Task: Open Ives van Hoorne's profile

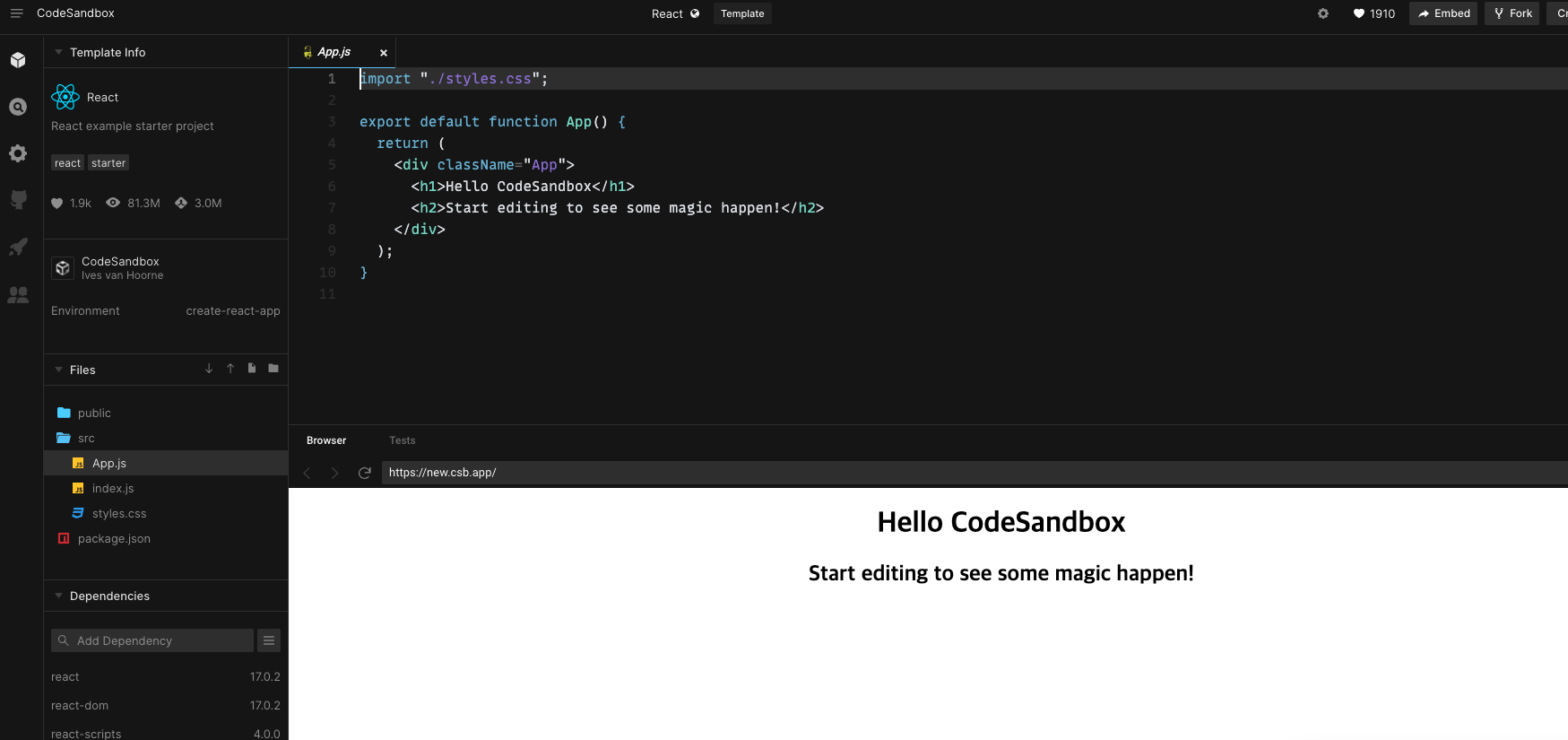Action: click(123, 275)
